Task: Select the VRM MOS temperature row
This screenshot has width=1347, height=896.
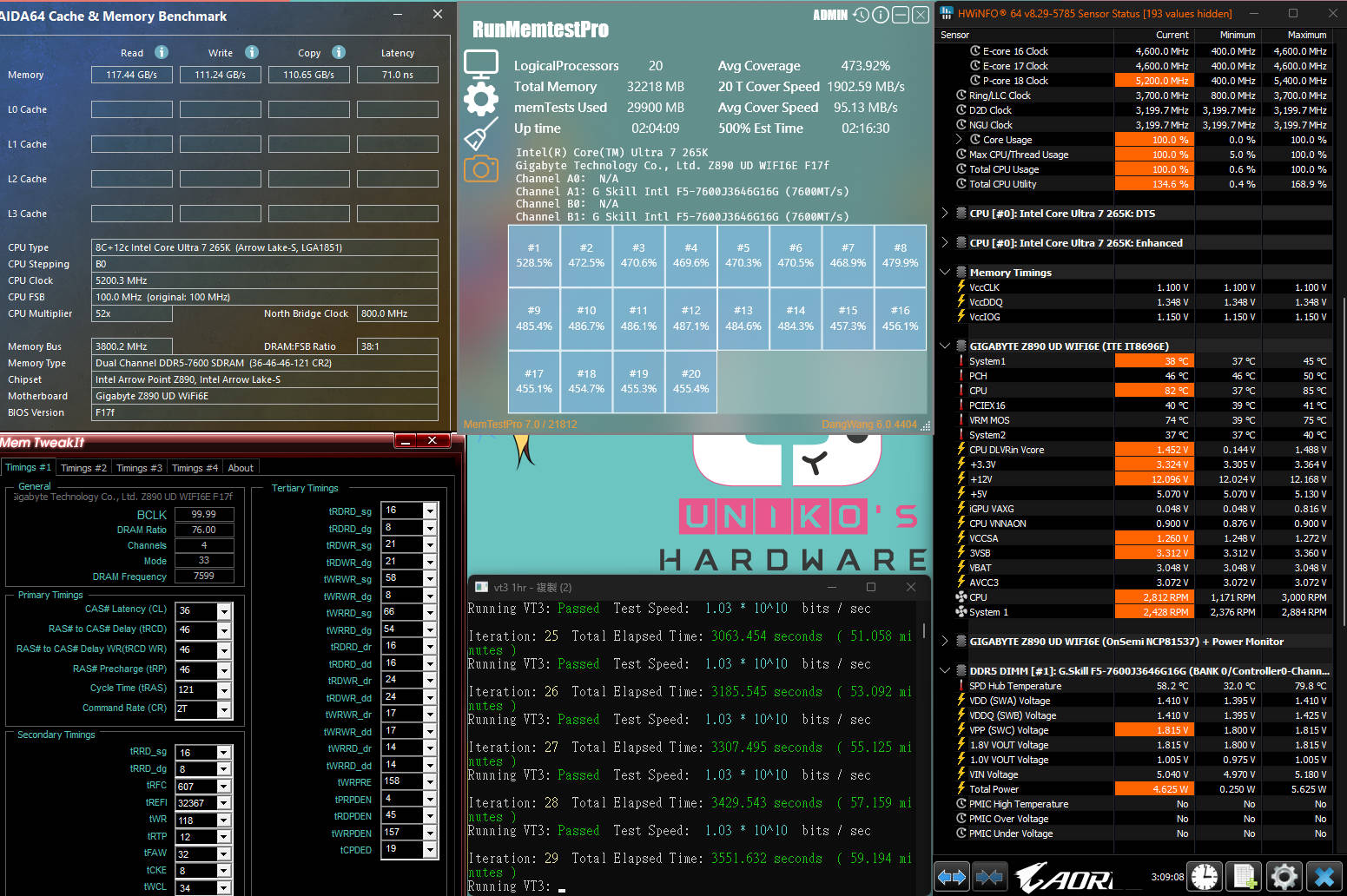Action: point(1134,420)
